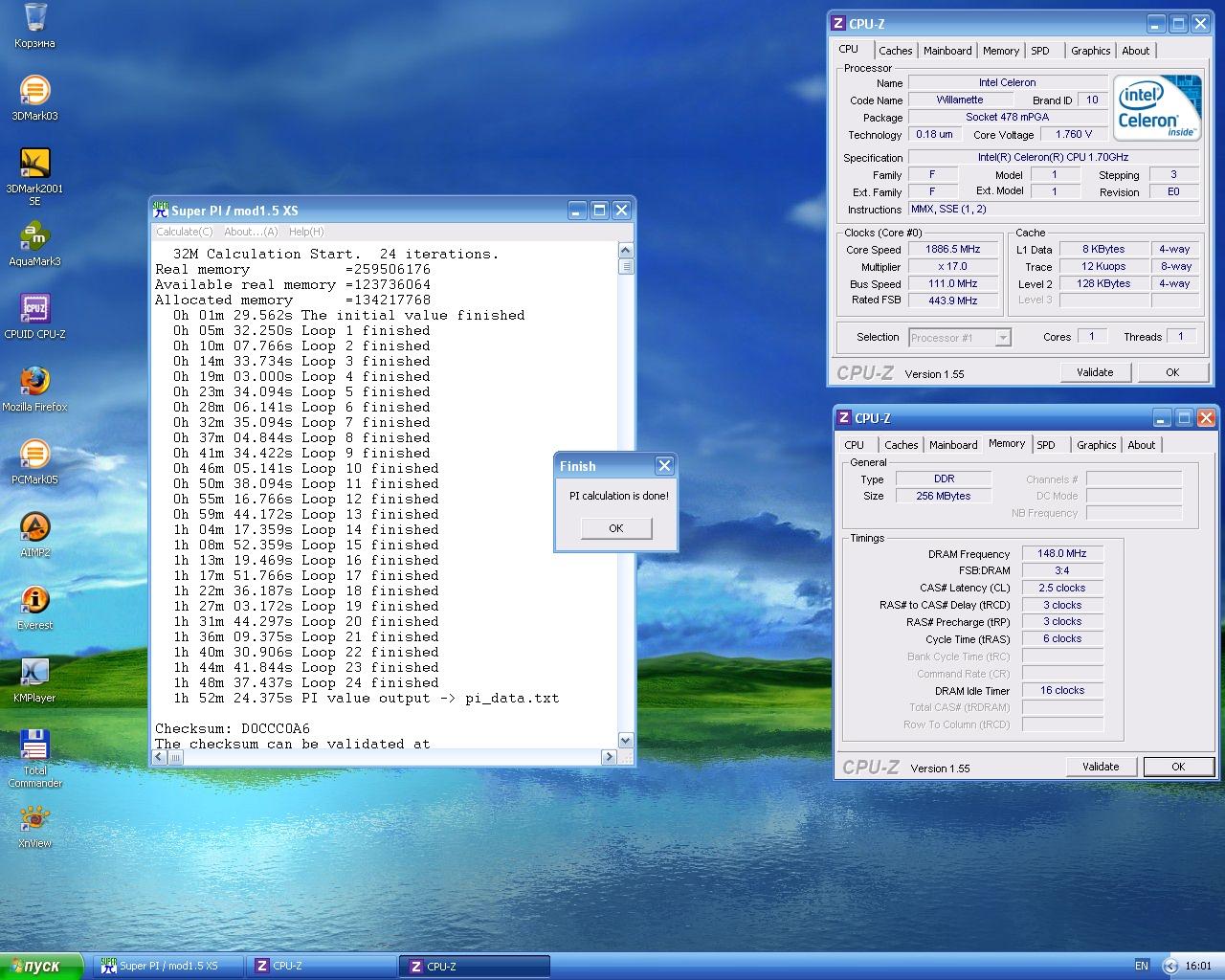This screenshot has height=980, width=1225.
Task: Open the Start (пуск) menu
Action: [42, 967]
